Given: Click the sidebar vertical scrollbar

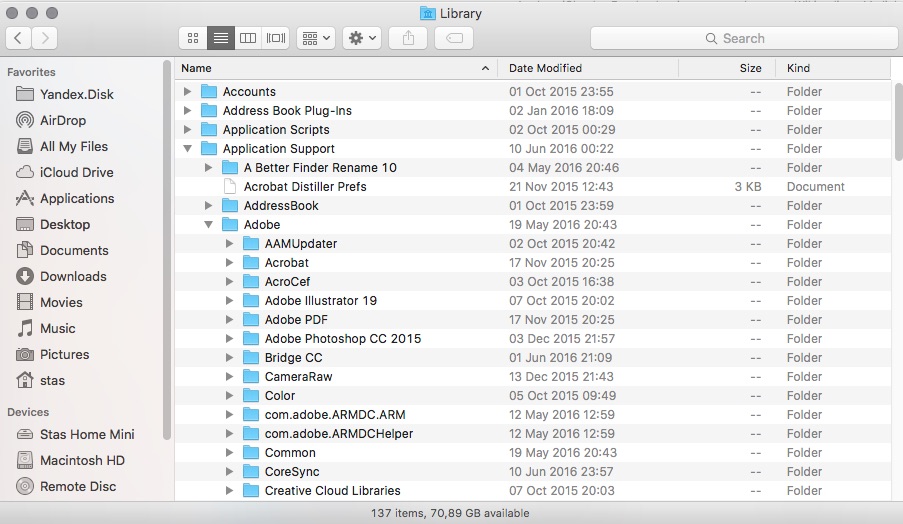Looking at the screenshot, I should 167,250.
